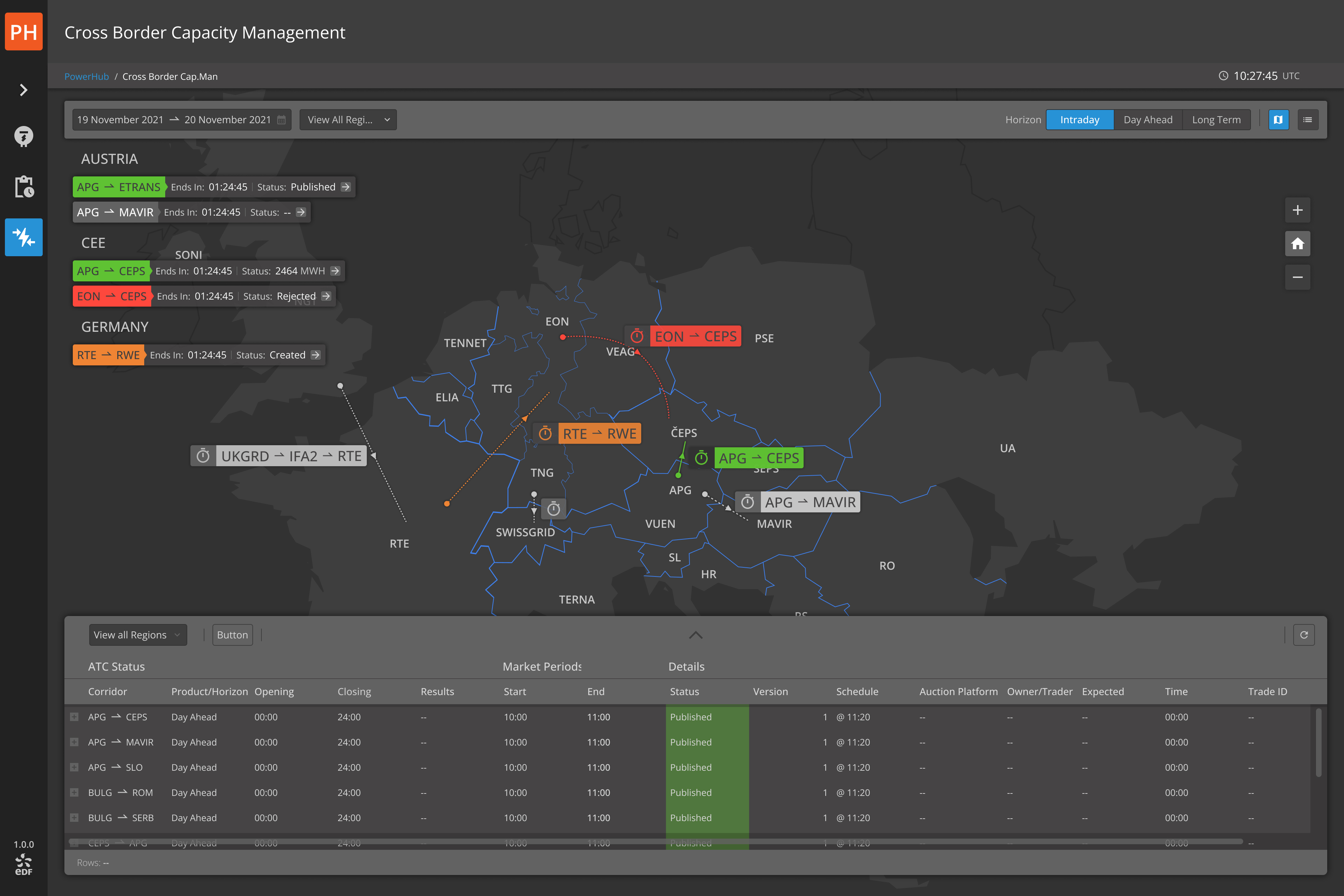This screenshot has height=896, width=1344.
Task: Click the cross border lightning sidebar icon
Action: click(23, 237)
